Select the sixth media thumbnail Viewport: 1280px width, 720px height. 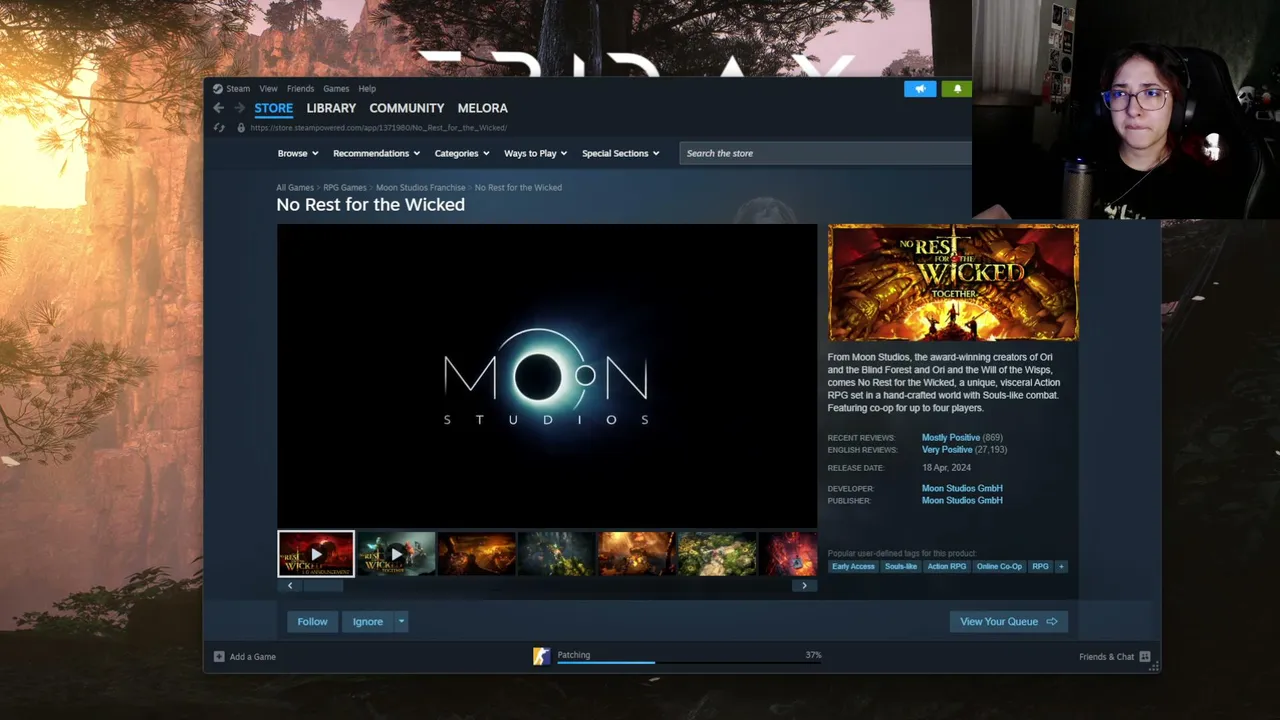[716, 554]
